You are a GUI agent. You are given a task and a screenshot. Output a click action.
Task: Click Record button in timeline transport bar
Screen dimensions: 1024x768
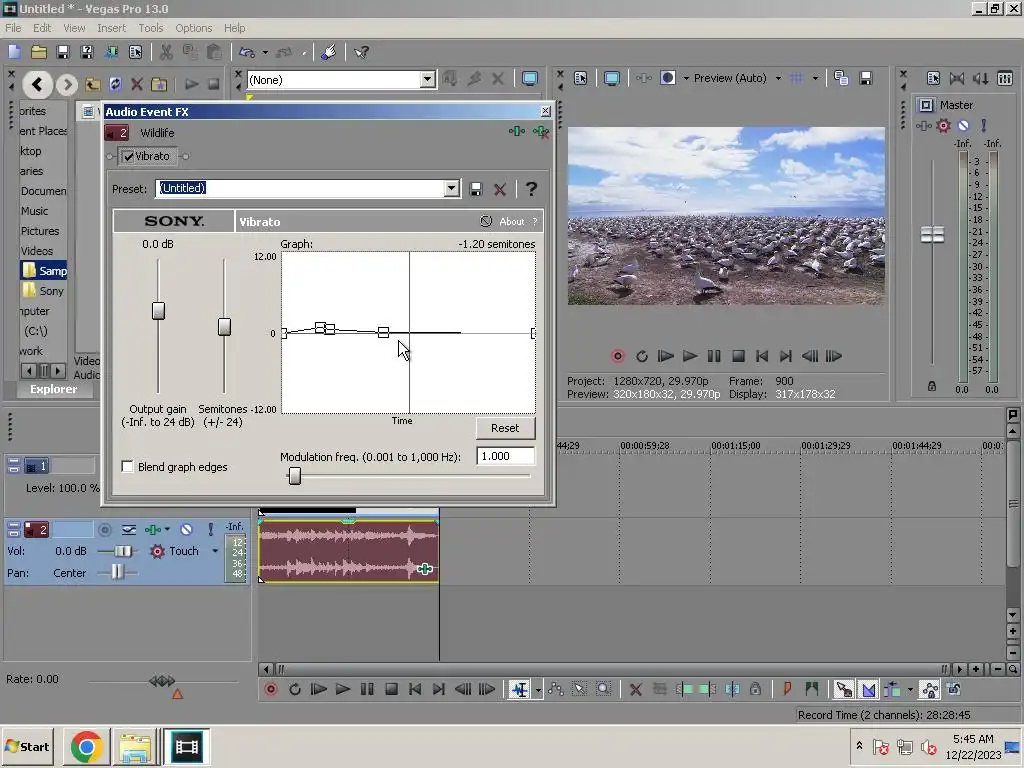tap(270, 689)
